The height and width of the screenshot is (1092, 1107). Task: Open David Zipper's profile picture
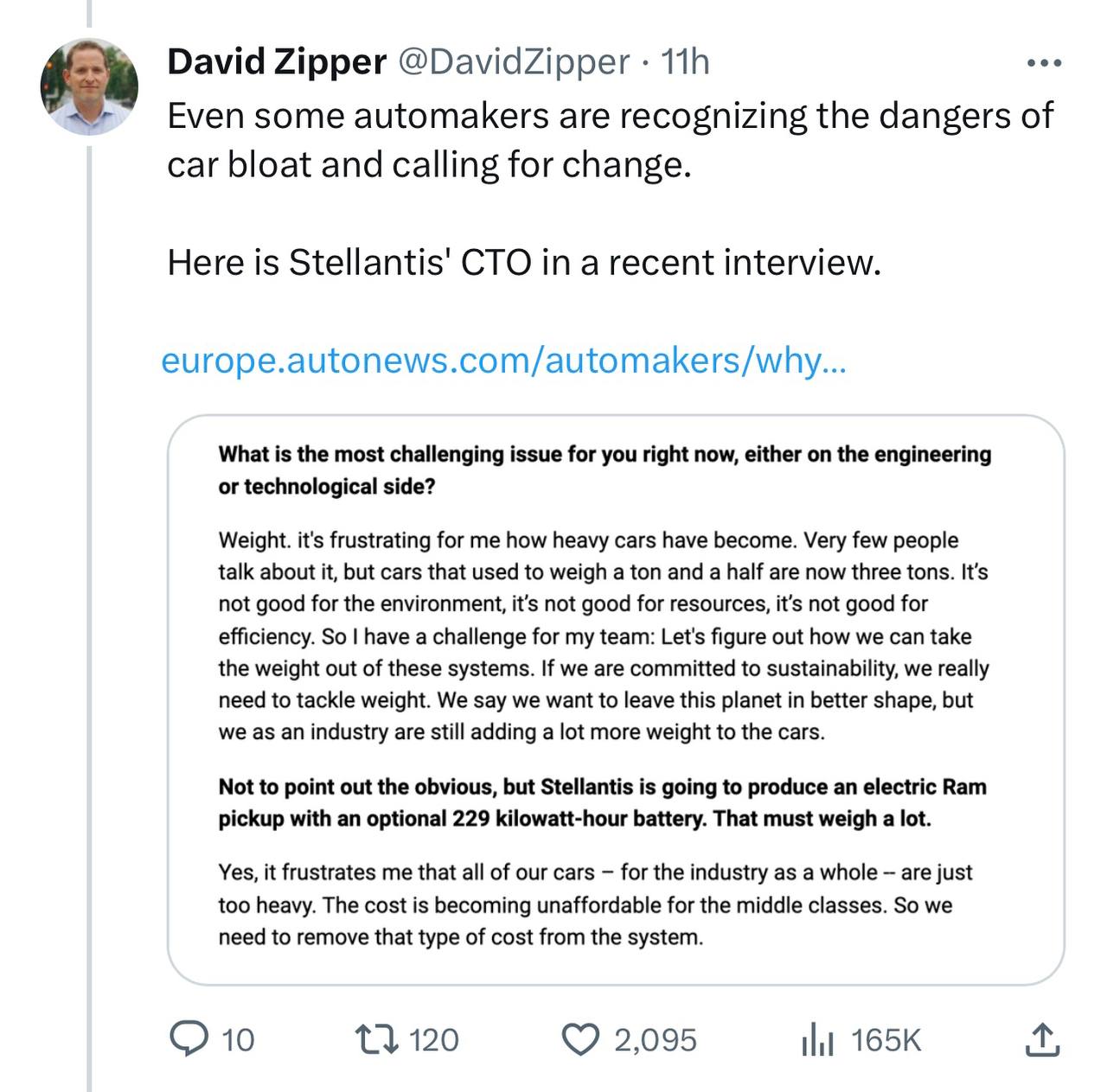click(x=89, y=86)
